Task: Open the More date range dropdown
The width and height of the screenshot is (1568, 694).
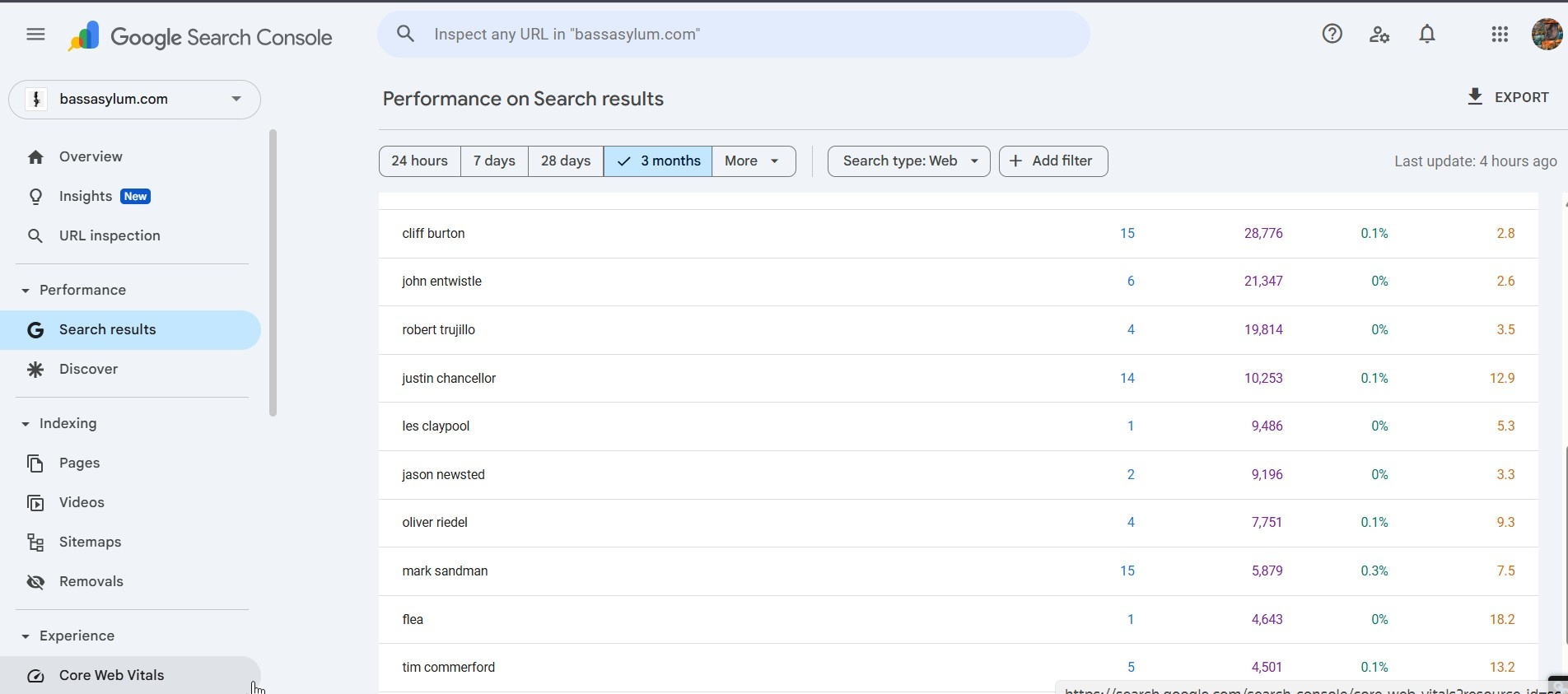Action: [753, 161]
